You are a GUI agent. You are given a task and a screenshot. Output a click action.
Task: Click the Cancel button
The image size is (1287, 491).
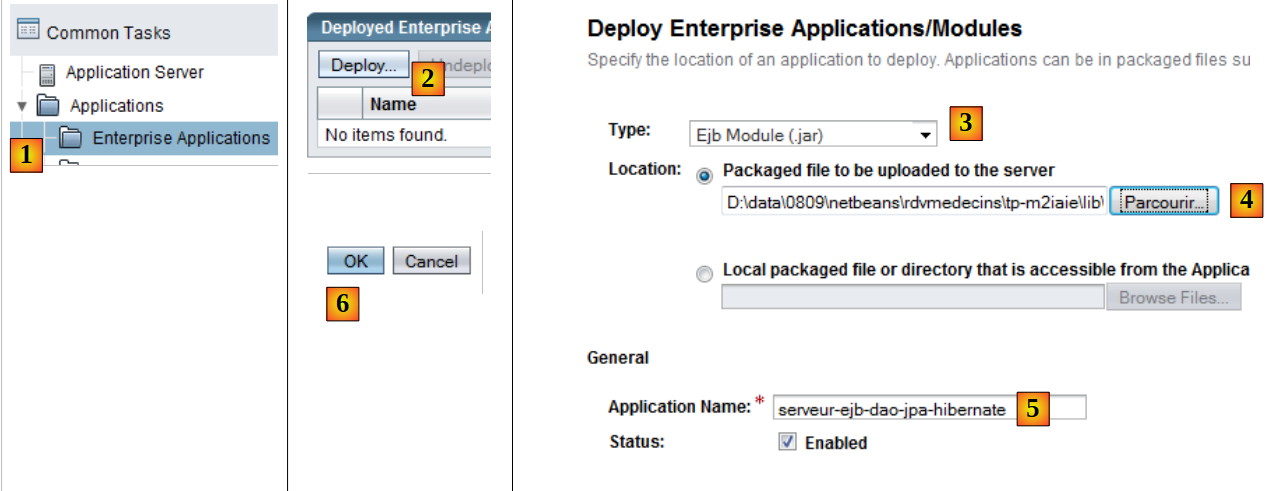pos(431,261)
